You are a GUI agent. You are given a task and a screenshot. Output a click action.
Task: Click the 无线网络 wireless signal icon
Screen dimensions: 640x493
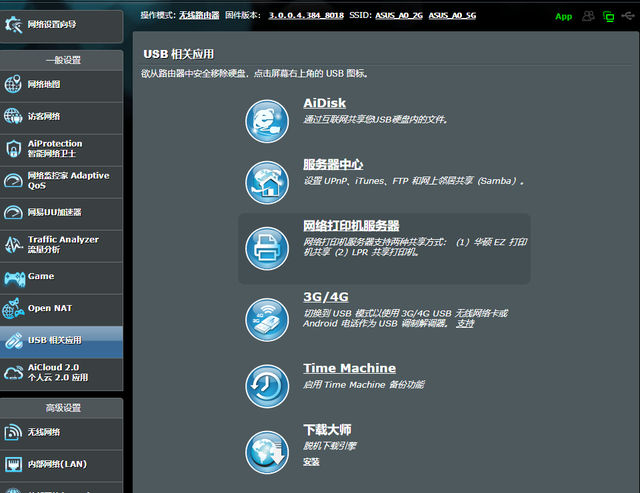pos(13,432)
